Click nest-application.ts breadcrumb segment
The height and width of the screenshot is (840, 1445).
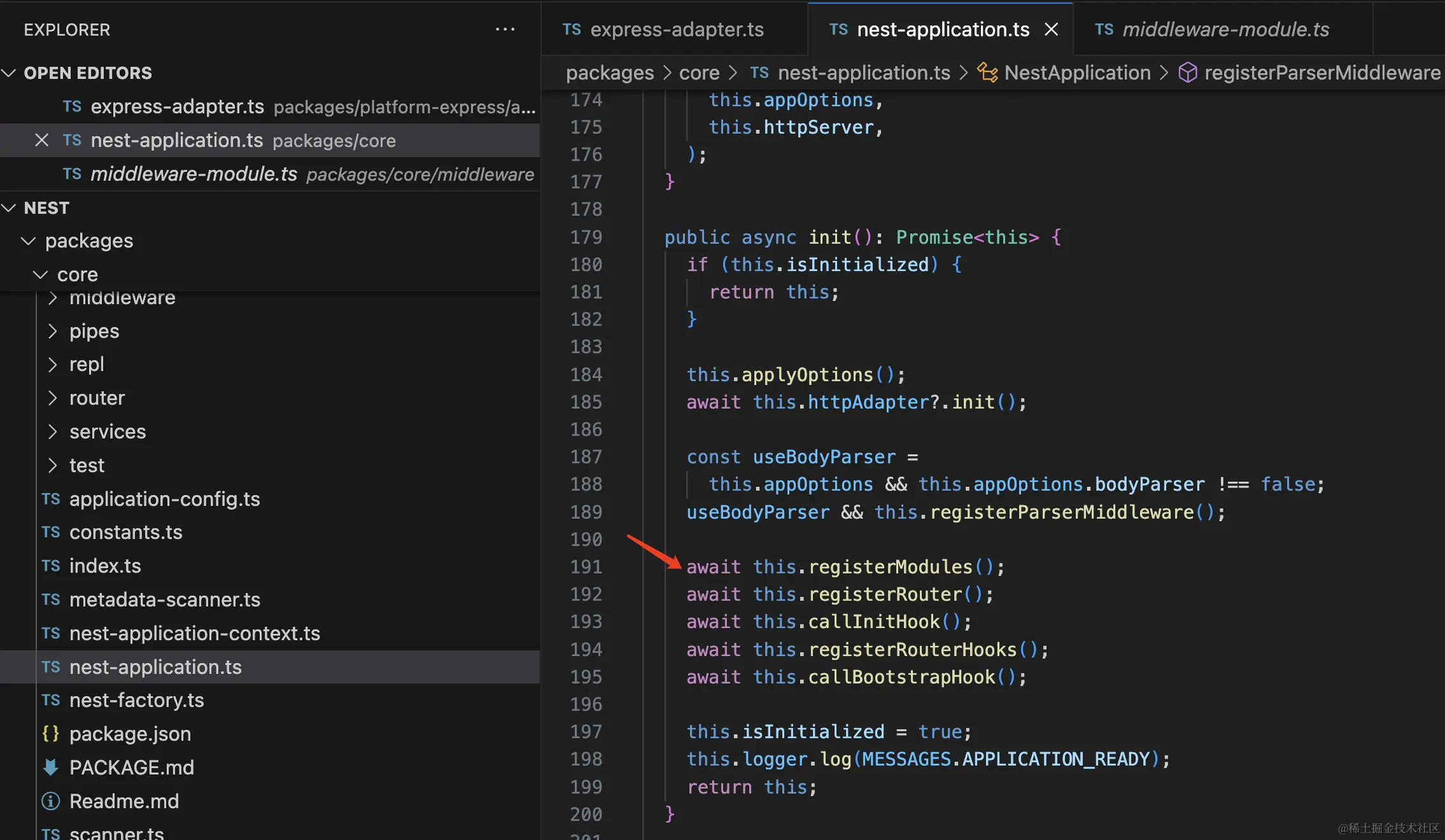(x=864, y=73)
